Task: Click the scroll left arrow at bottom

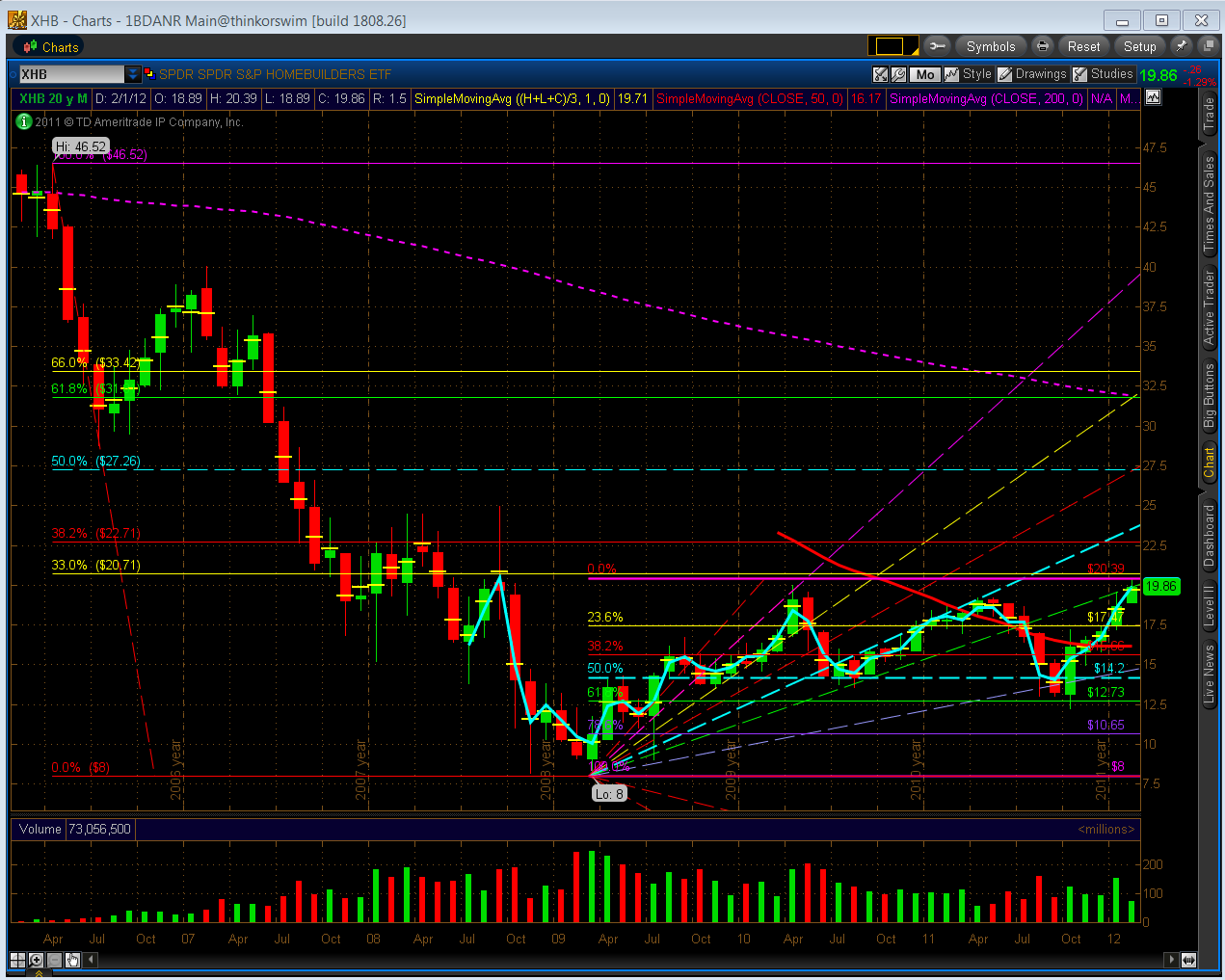Action: coord(92,960)
